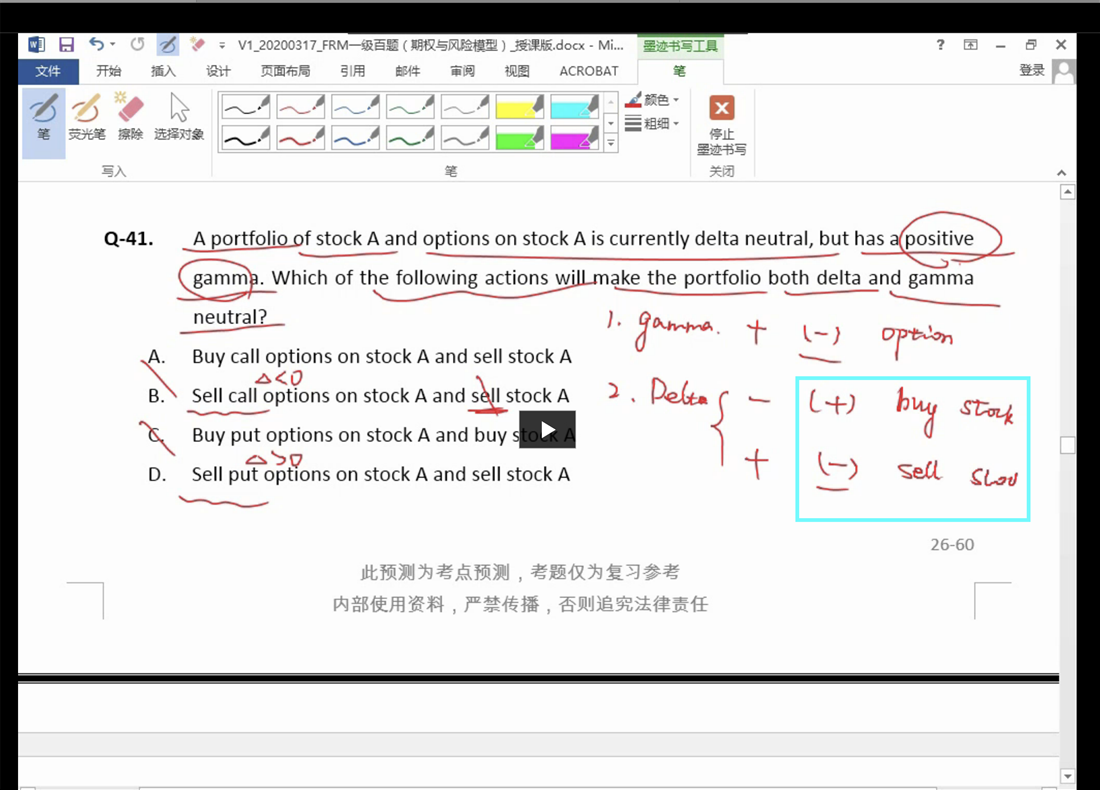This screenshot has width=1100, height=790.
Task: Switch to the 设计 Design tab
Action: click(x=217, y=71)
